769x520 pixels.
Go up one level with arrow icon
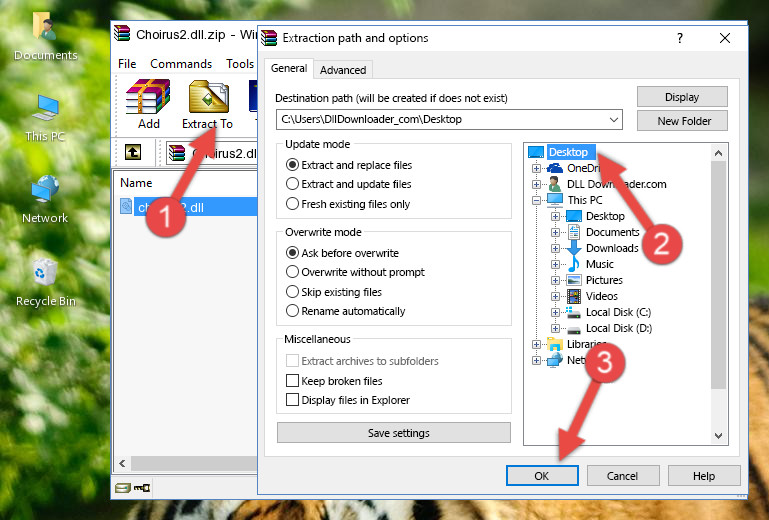[x=133, y=152]
